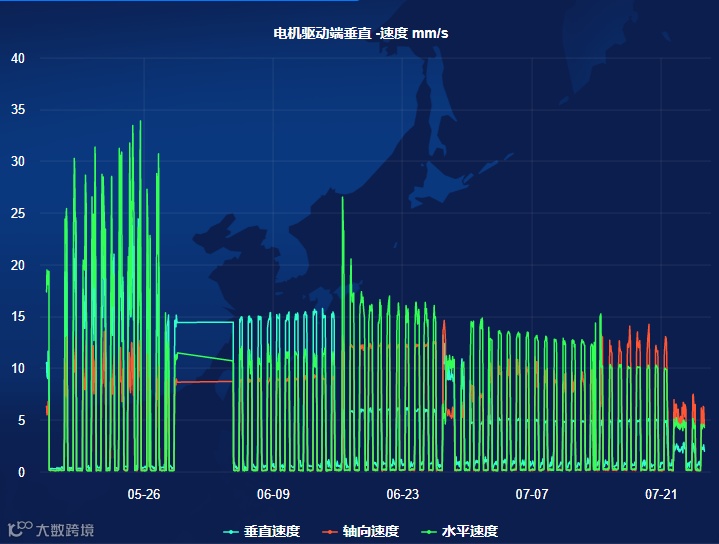The width and height of the screenshot is (719, 544).
Task: Click the y-axis value 15
Action: pyautogui.click(x=18, y=316)
